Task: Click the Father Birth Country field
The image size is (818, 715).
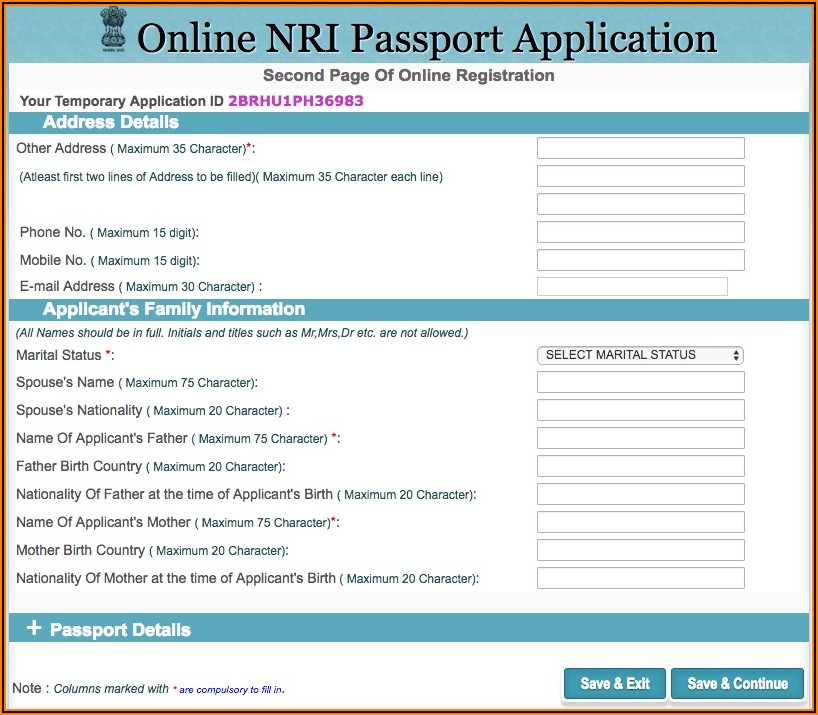Action: [x=640, y=466]
